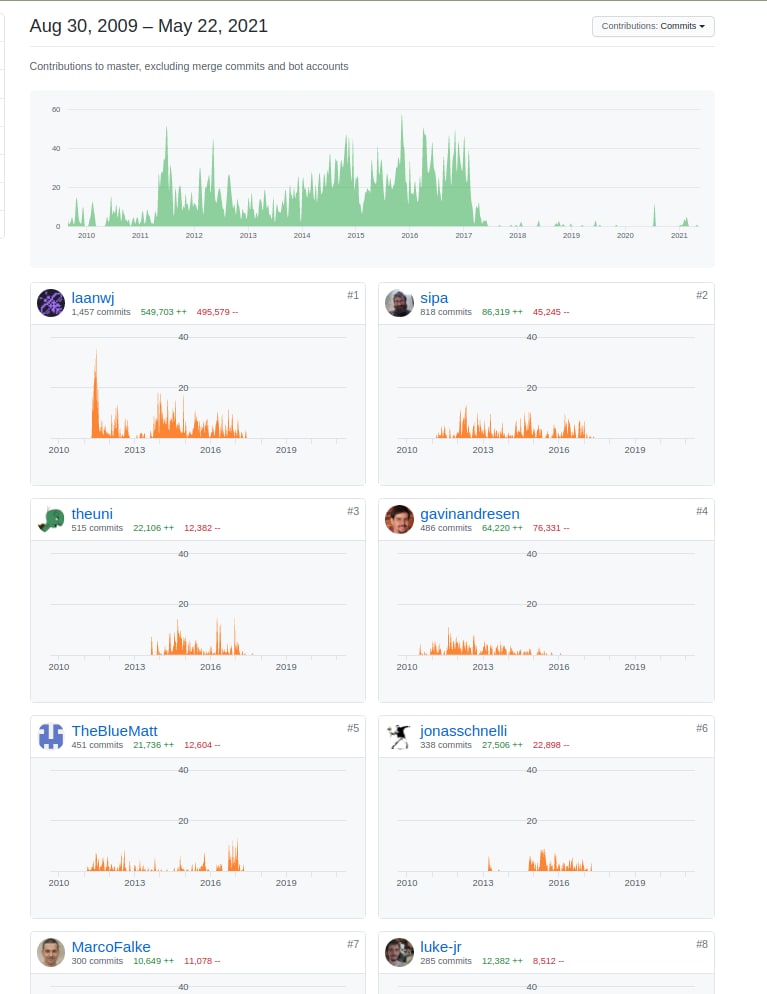767x994 pixels.
Task: Open MarcoFalke's profile link
Action: [x=111, y=947]
